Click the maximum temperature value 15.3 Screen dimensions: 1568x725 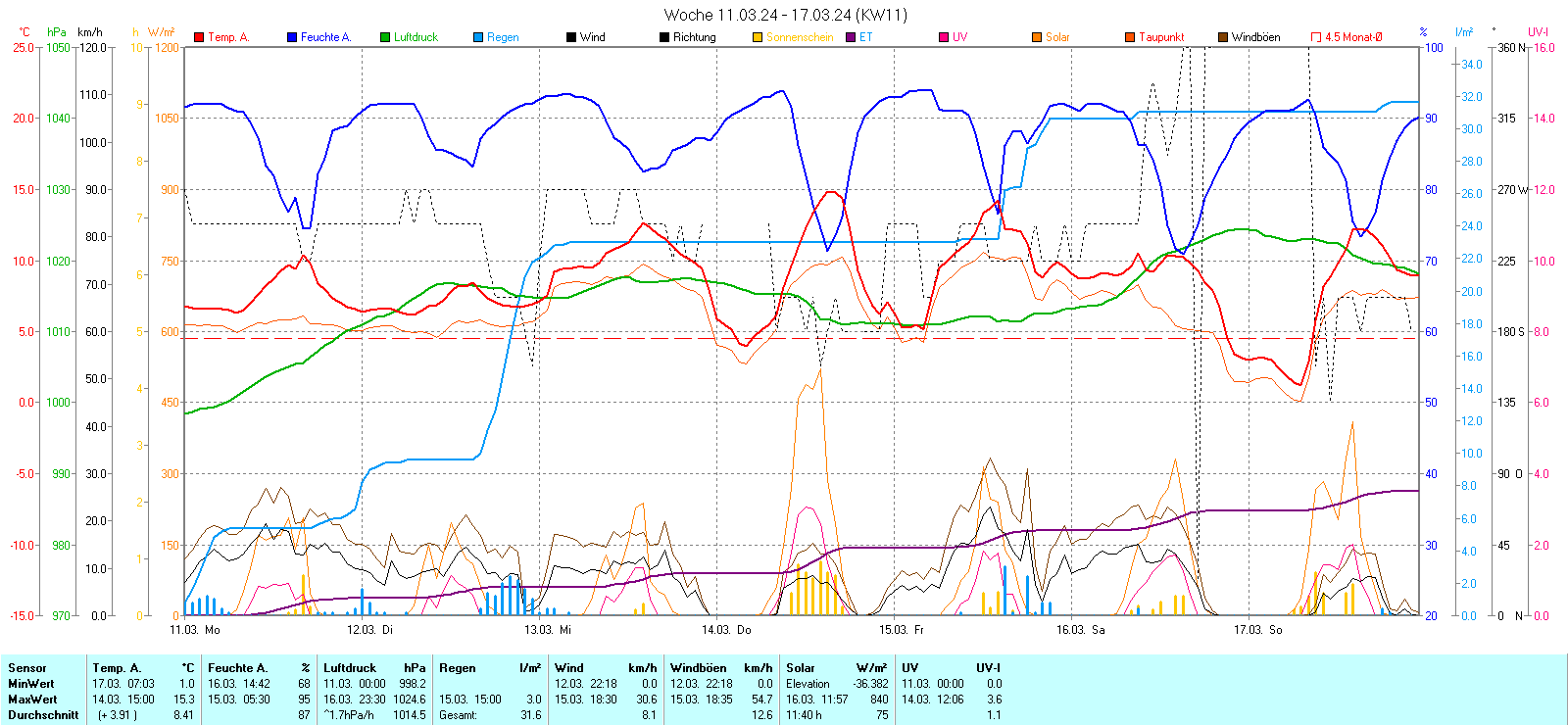click(184, 700)
